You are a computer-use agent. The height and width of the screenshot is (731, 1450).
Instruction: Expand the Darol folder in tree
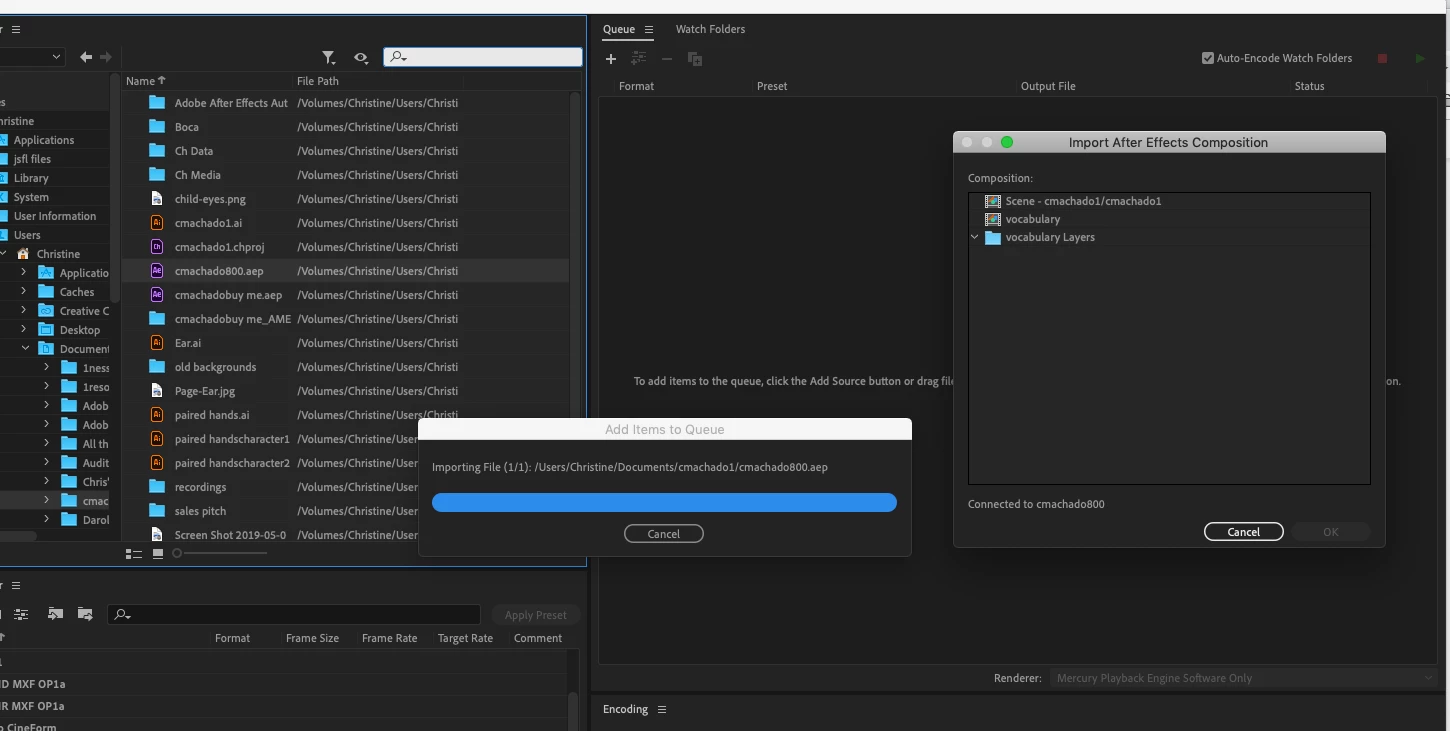46,520
